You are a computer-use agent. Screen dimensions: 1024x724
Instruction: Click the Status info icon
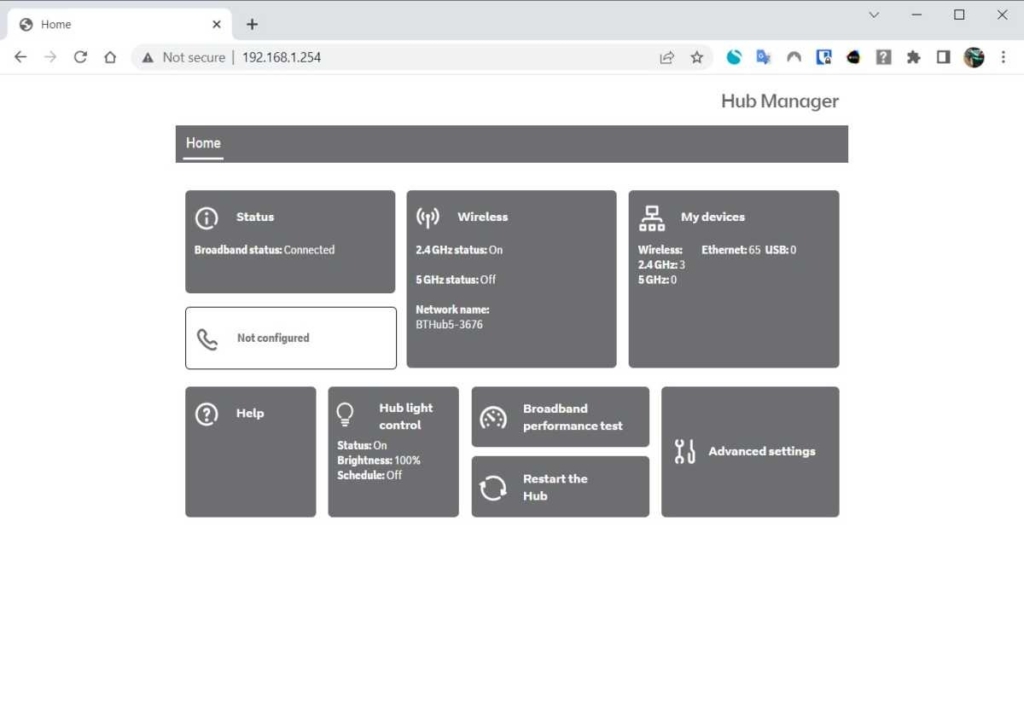[207, 217]
